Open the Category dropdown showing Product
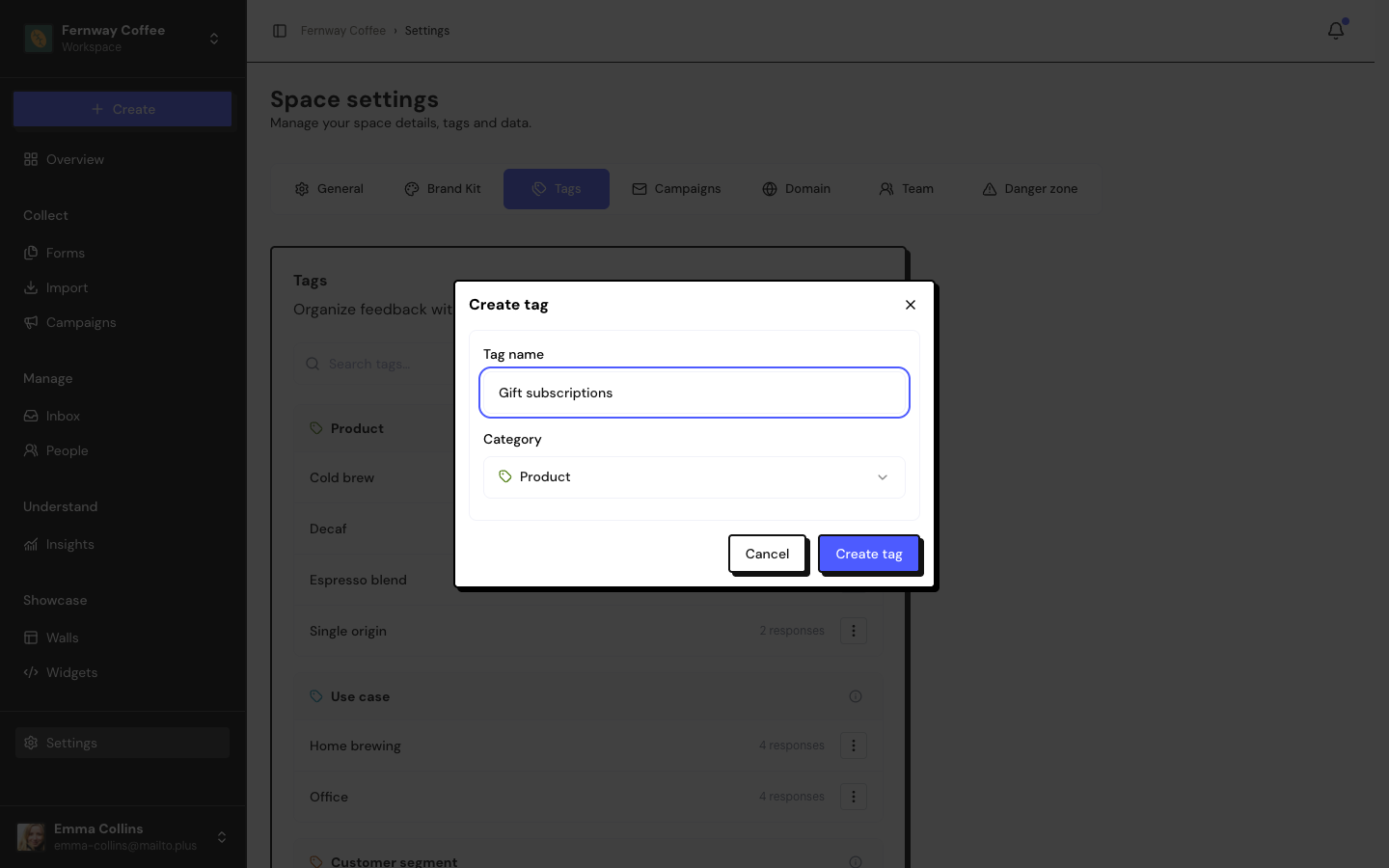This screenshot has height=868, width=1389. (x=694, y=477)
